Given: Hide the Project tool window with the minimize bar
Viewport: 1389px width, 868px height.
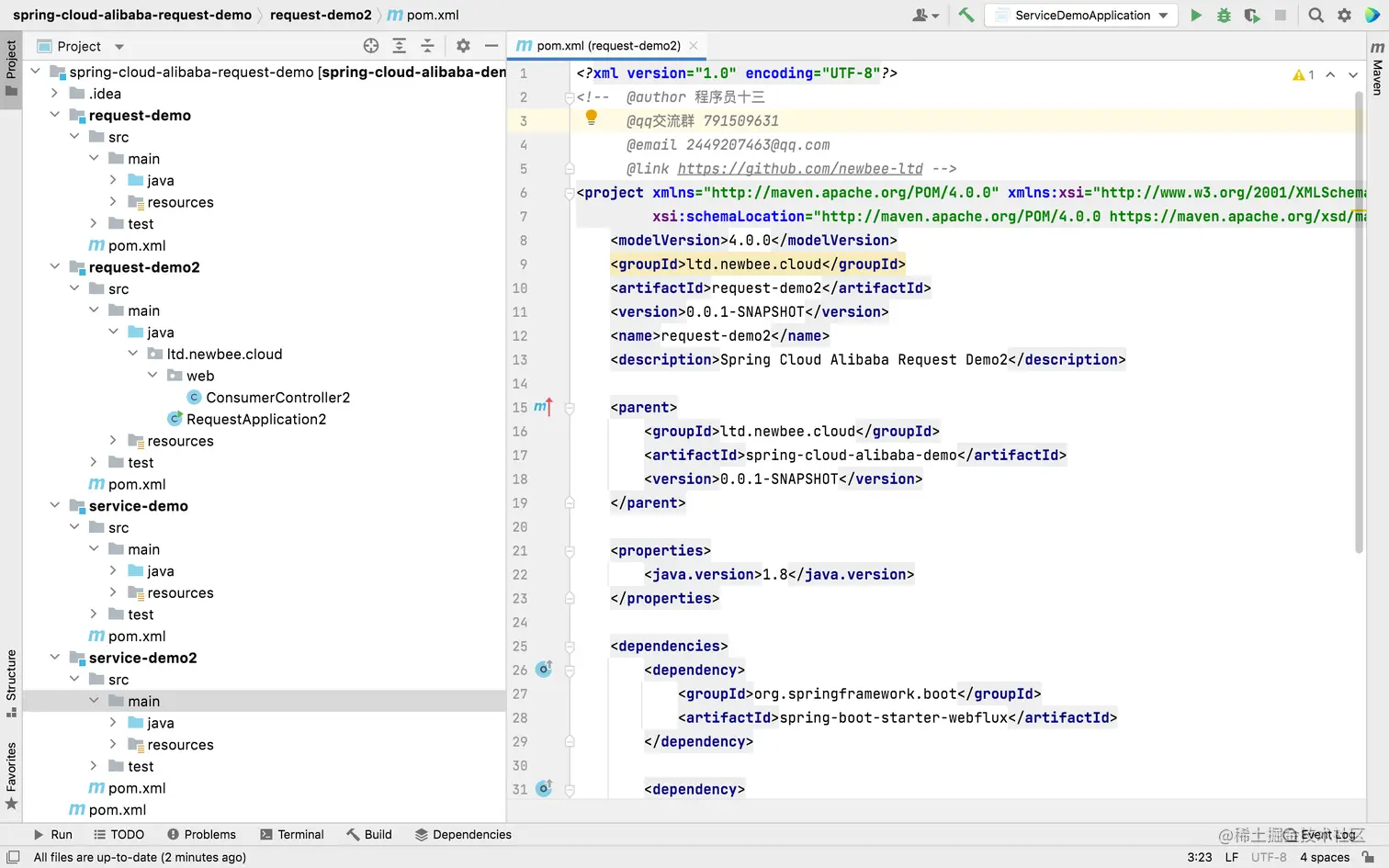Looking at the screenshot, I should click(492, 45).
